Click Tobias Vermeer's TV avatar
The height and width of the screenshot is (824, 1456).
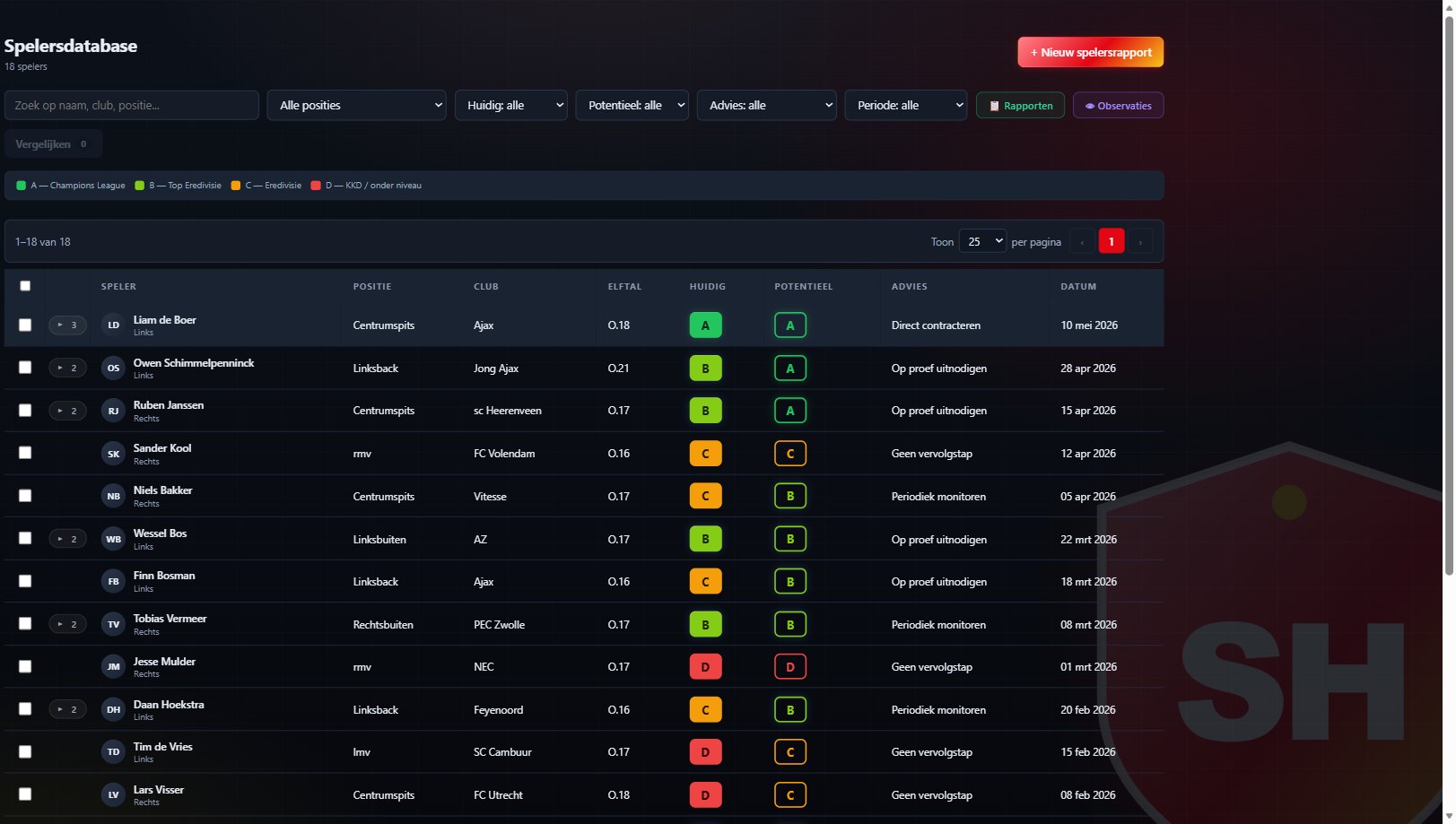(113, 624)
